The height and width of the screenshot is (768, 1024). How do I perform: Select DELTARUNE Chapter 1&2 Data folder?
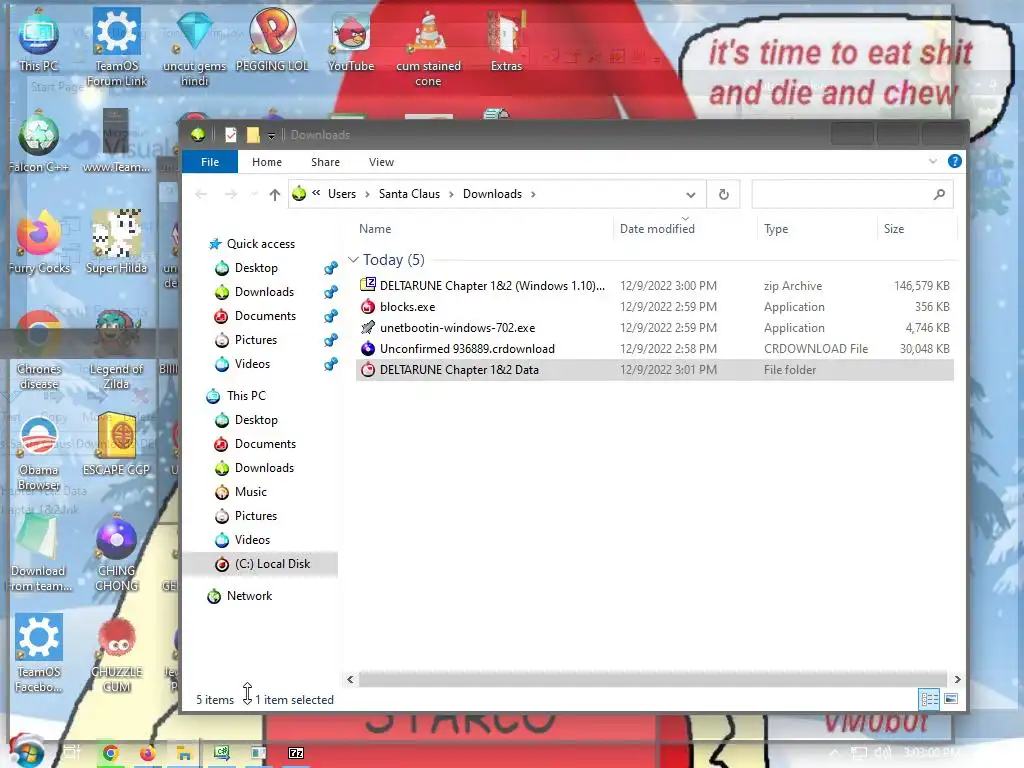pos(654,370)
